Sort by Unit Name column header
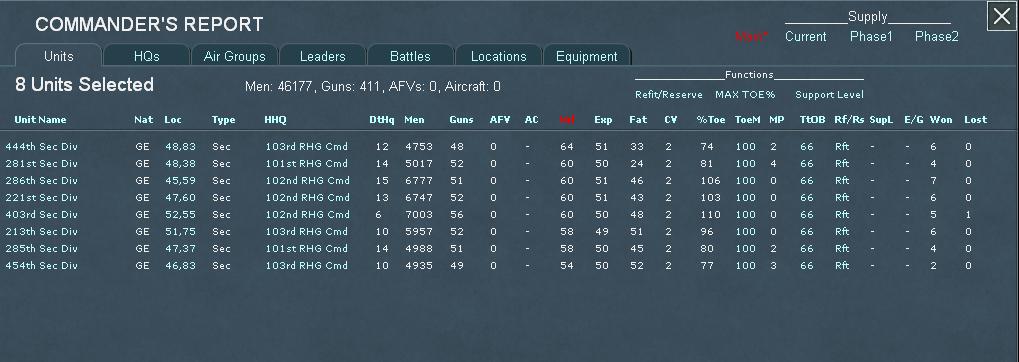 [40, 120]
